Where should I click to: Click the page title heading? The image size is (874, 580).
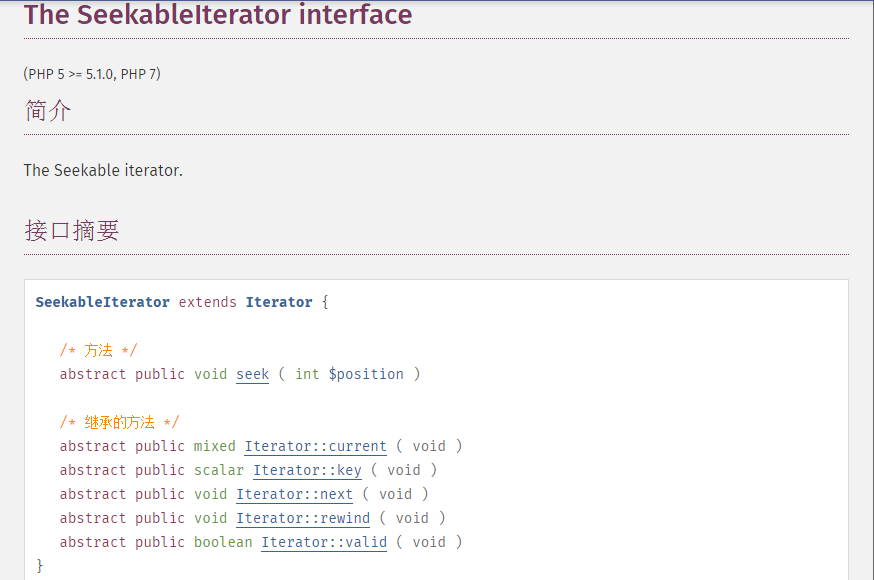coord(218,15)
